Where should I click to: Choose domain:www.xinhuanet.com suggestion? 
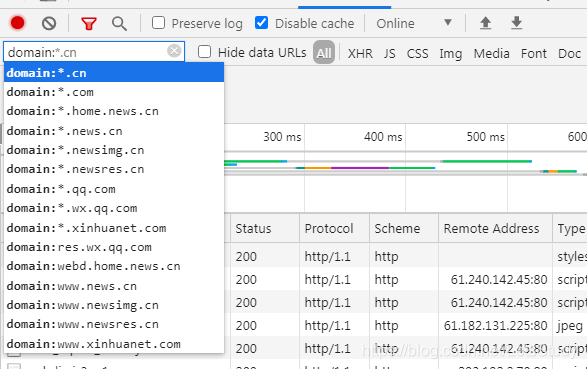coord(114,344)
